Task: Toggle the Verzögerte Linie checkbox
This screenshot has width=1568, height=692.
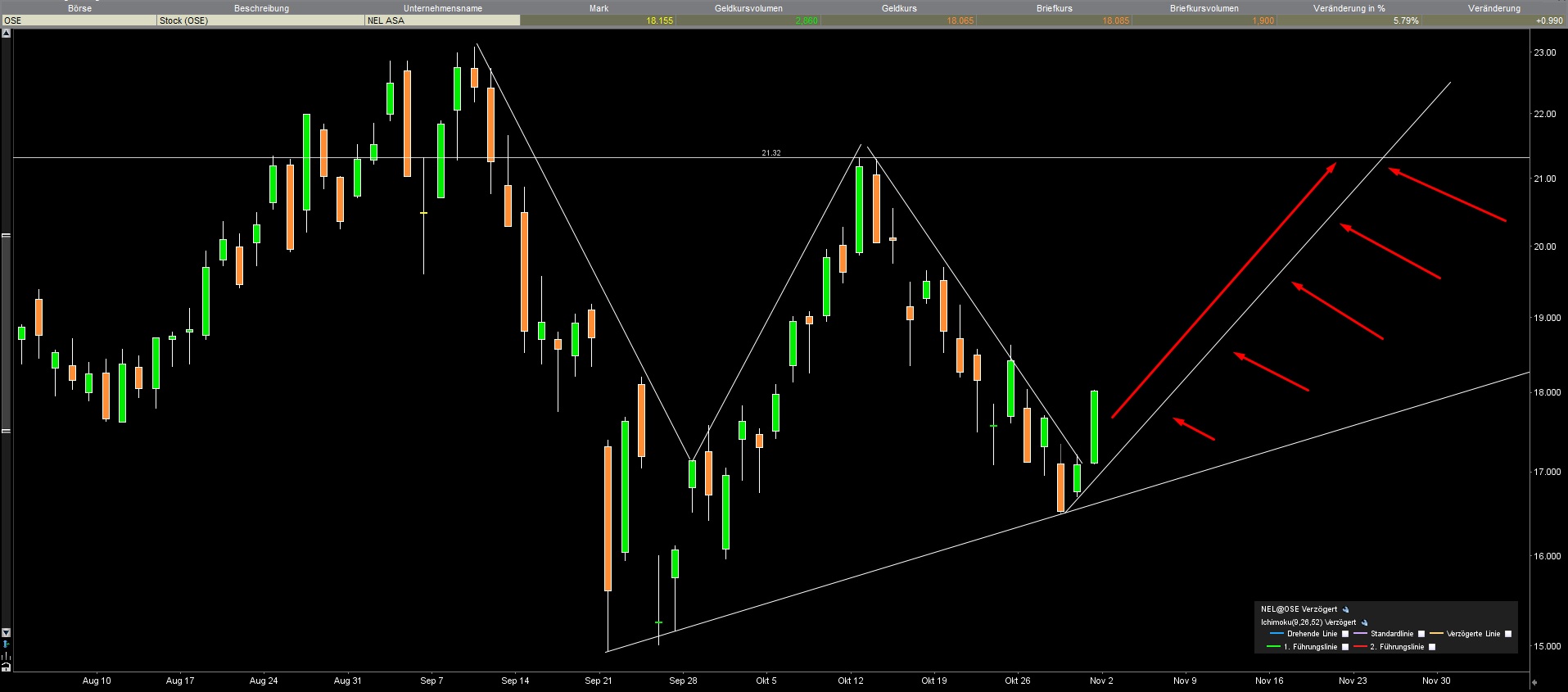Action: (1508, 634)
